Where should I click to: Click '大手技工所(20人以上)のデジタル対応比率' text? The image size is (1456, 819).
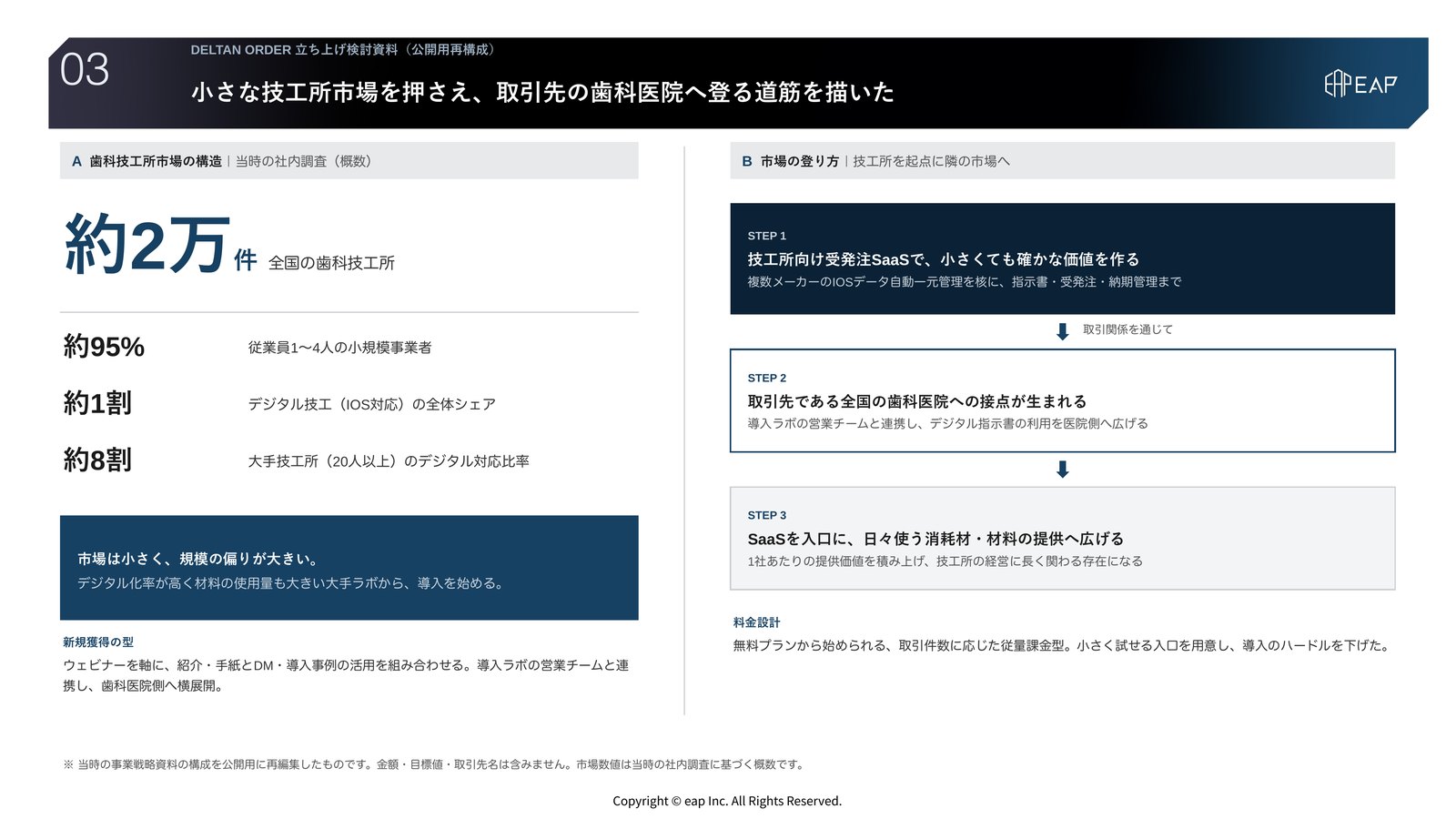tap(389, 461)
